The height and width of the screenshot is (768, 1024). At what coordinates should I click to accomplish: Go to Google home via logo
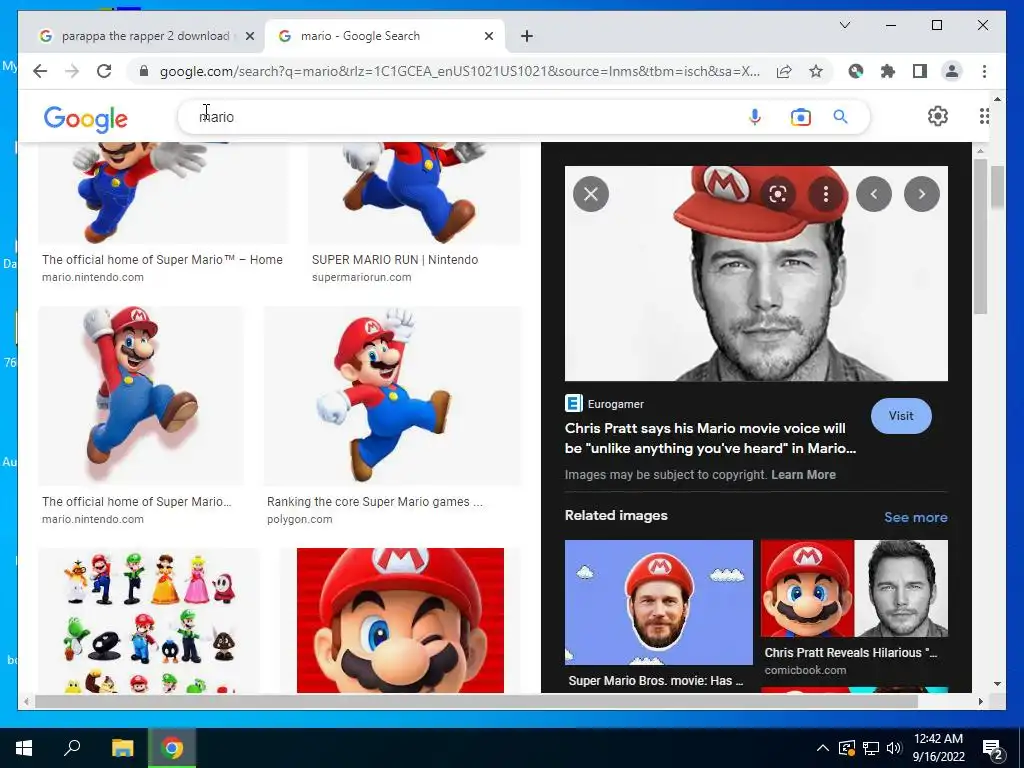pyautogui.click(x=86, y=119)
